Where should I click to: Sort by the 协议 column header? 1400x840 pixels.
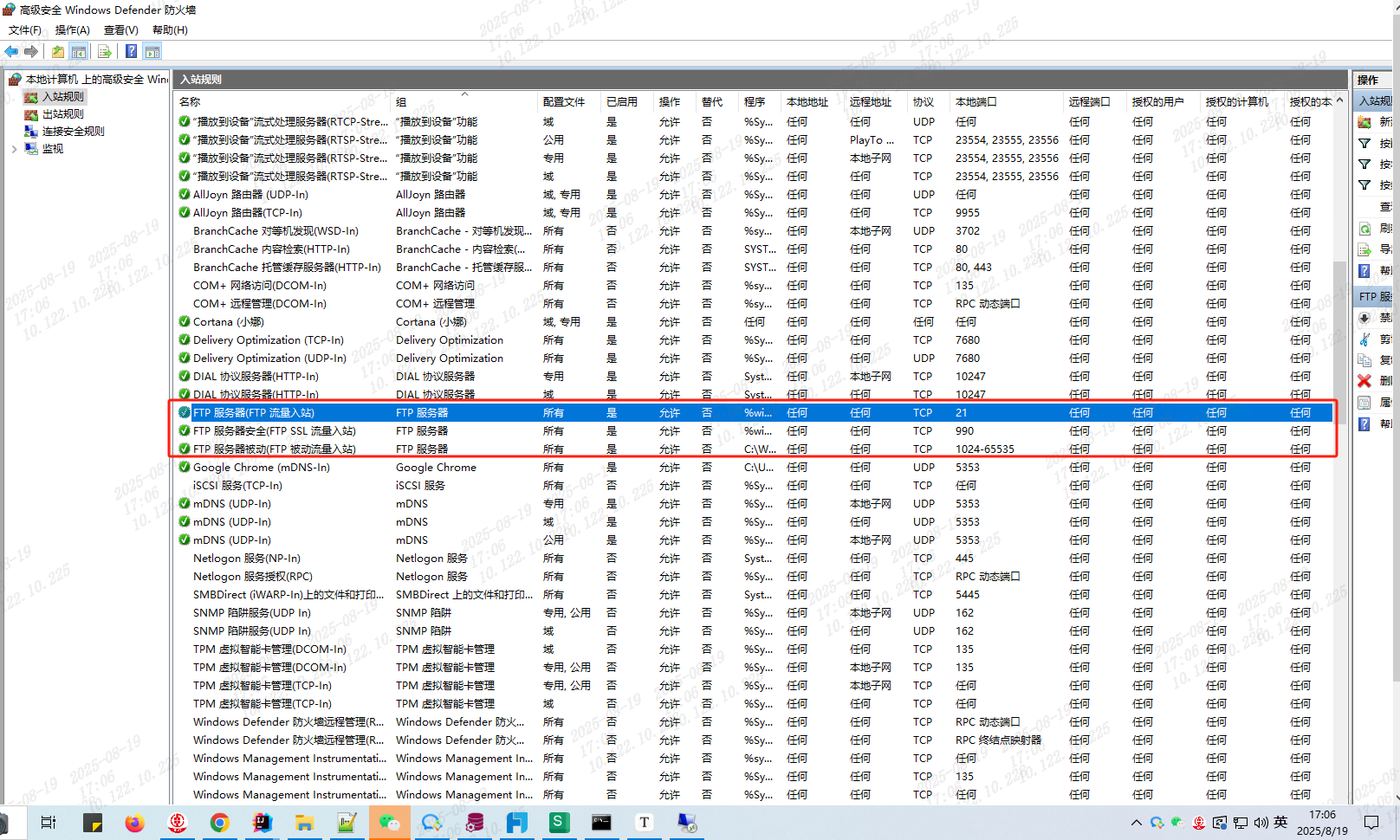(x=924, y=102)
